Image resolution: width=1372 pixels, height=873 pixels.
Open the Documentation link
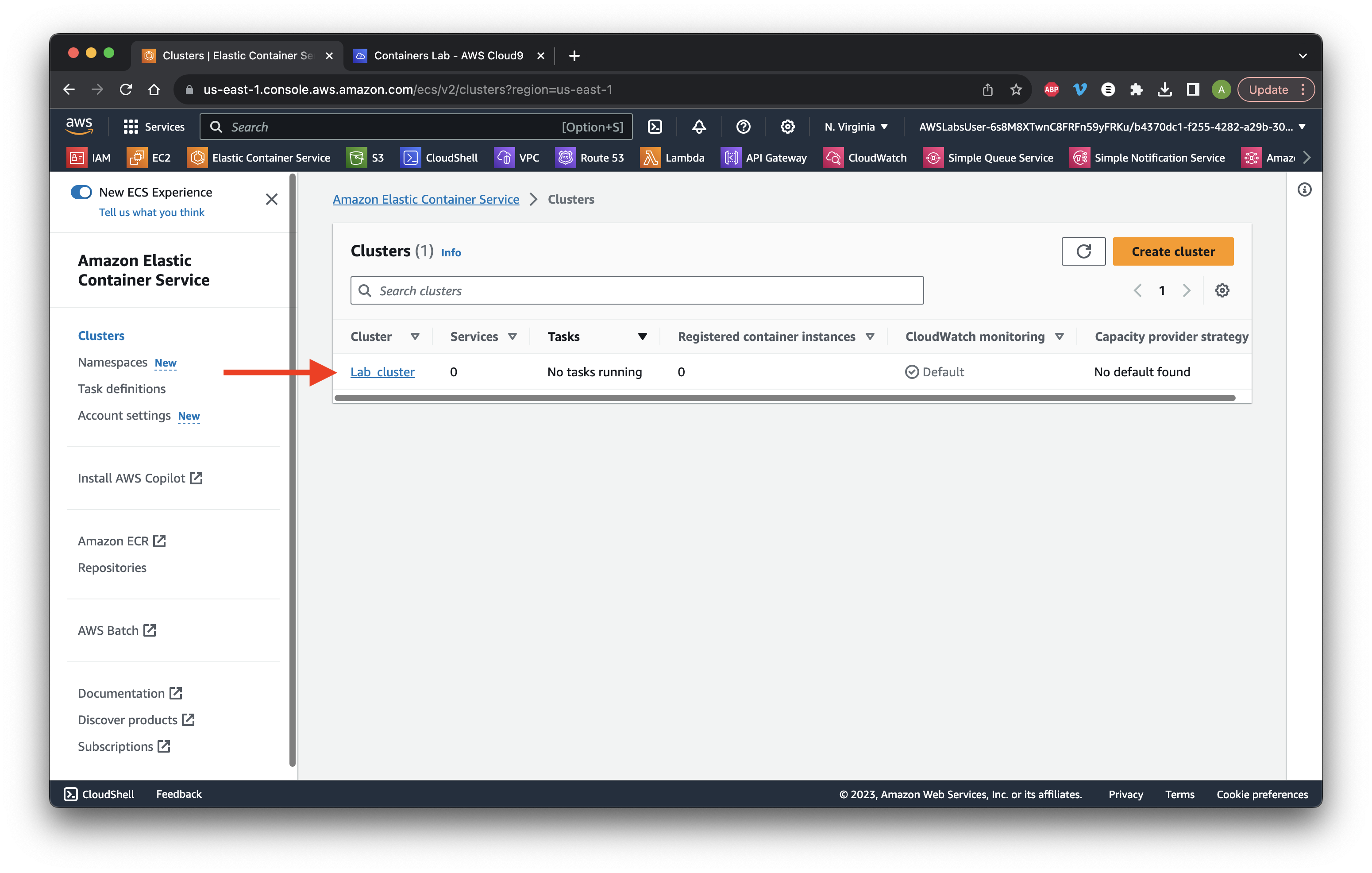click(130, 693)
